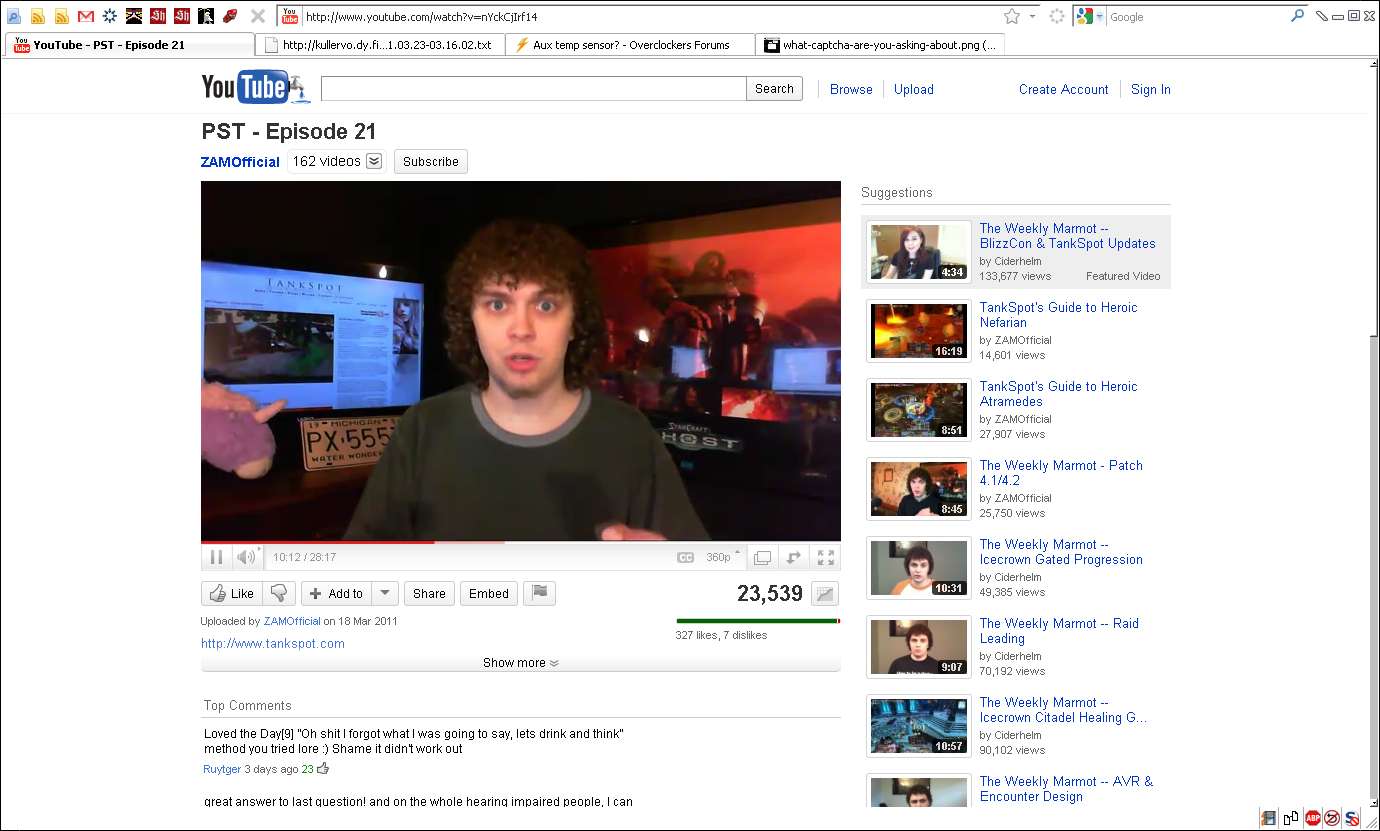1380x831 pixels.
Task: Click the Adblock Plus status bar icon
Action: pos(1312,818)
